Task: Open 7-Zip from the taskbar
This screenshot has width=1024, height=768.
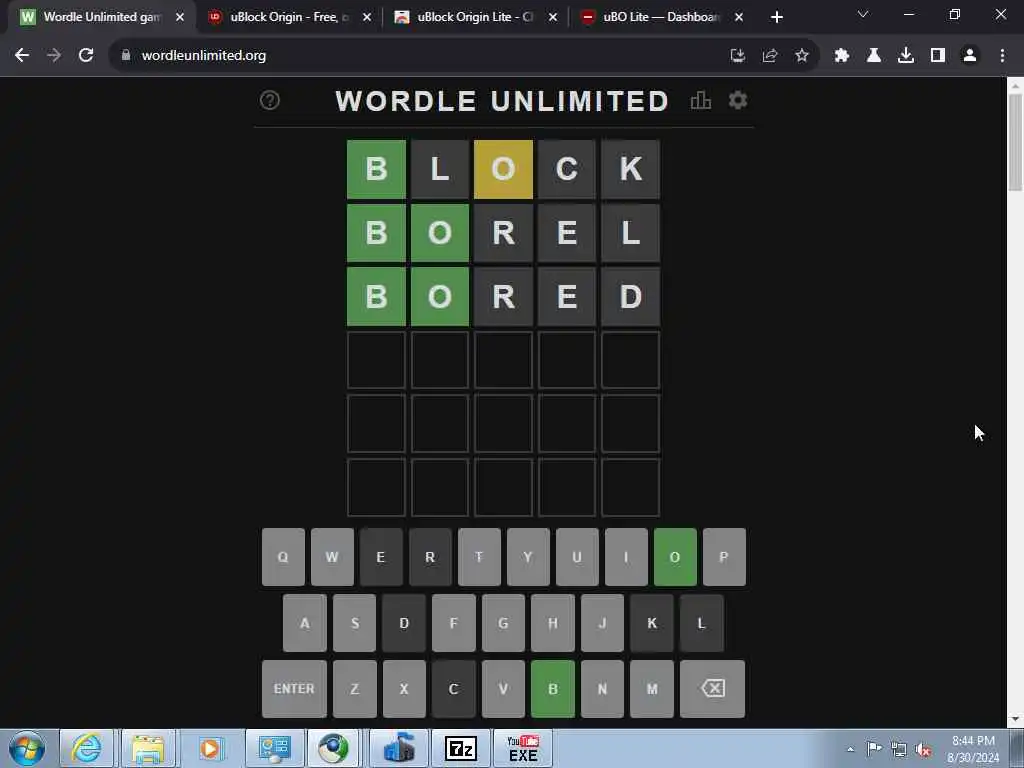Action: coord(460,748)
